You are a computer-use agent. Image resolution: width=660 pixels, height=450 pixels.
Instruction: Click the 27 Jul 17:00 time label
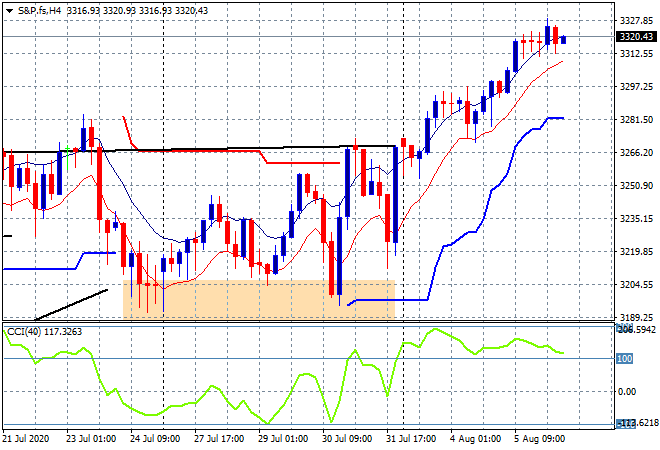(x=219, y=439)
